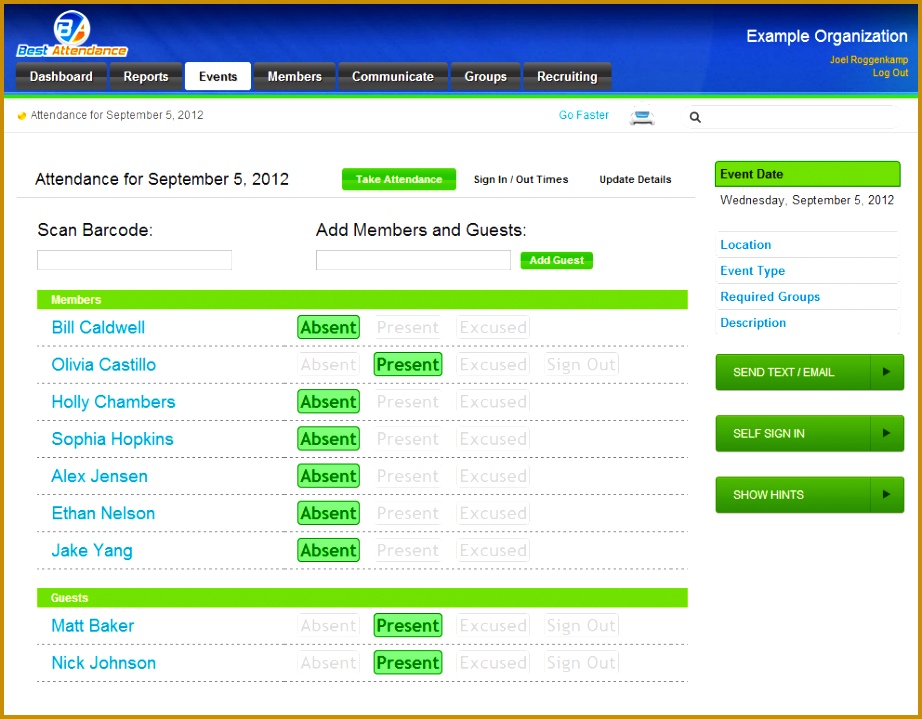922x719 pixels.
Task: Expand the Required Groups section
Action: point(769,297)
